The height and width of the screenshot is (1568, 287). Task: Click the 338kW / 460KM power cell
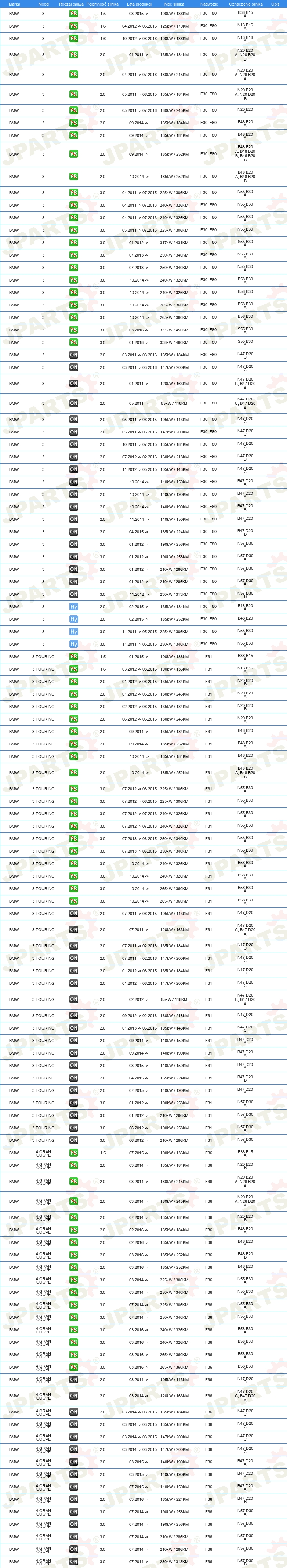point(174,343)
